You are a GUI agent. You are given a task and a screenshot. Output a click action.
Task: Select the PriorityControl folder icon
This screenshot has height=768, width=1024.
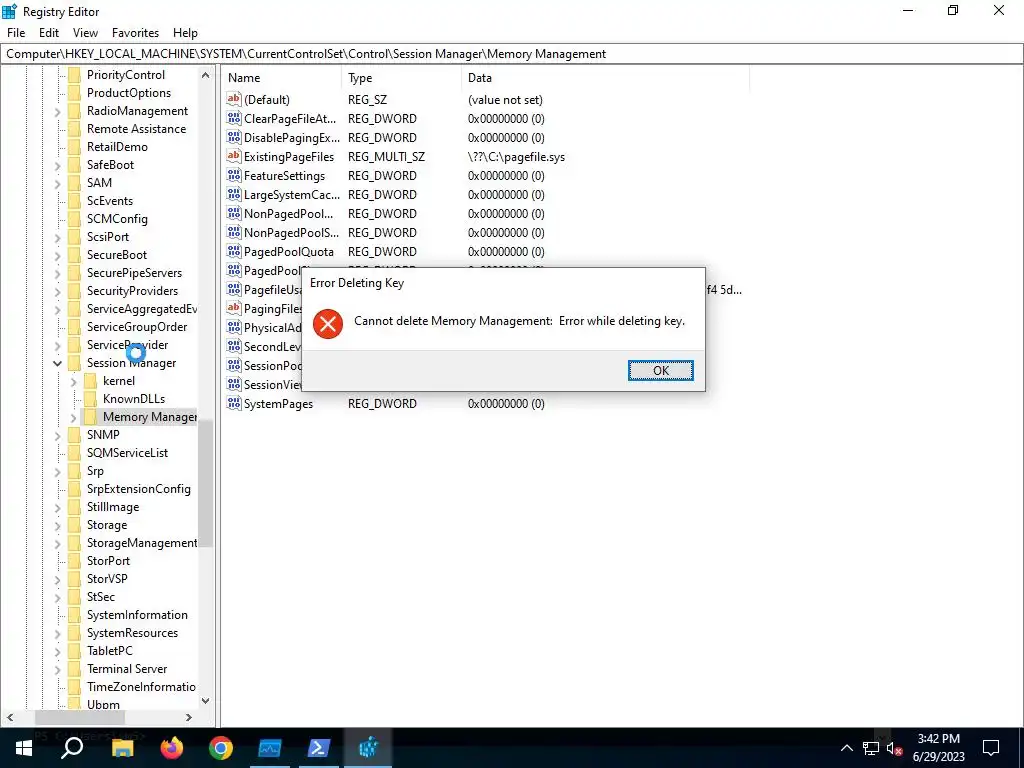point(74,75)
